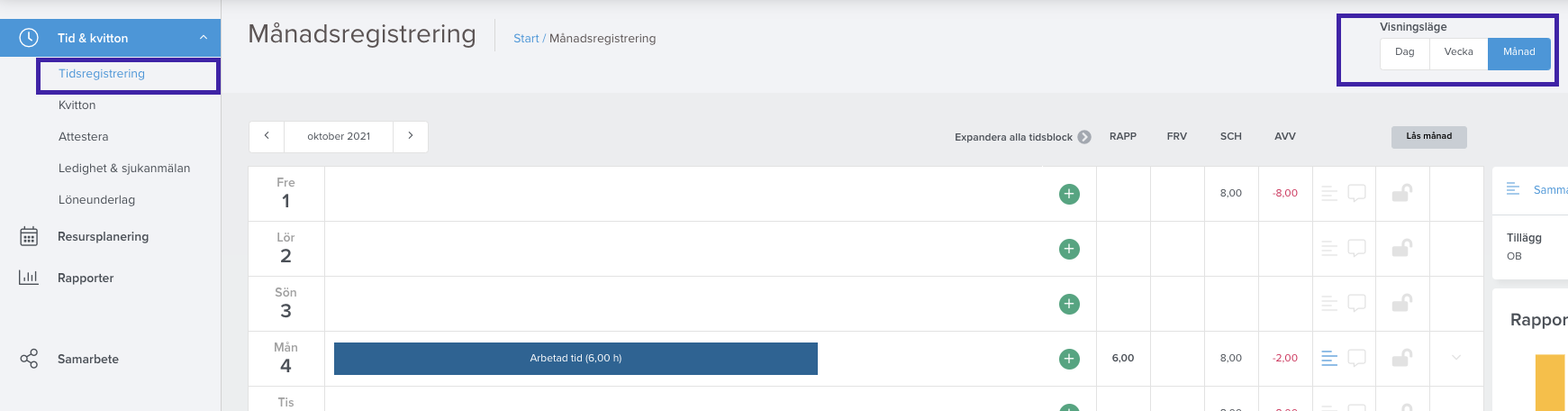Viewport: 1568px width, 411px height.
Task: Follow the Start breadcrumb link
Action: (x=526, y=39)
